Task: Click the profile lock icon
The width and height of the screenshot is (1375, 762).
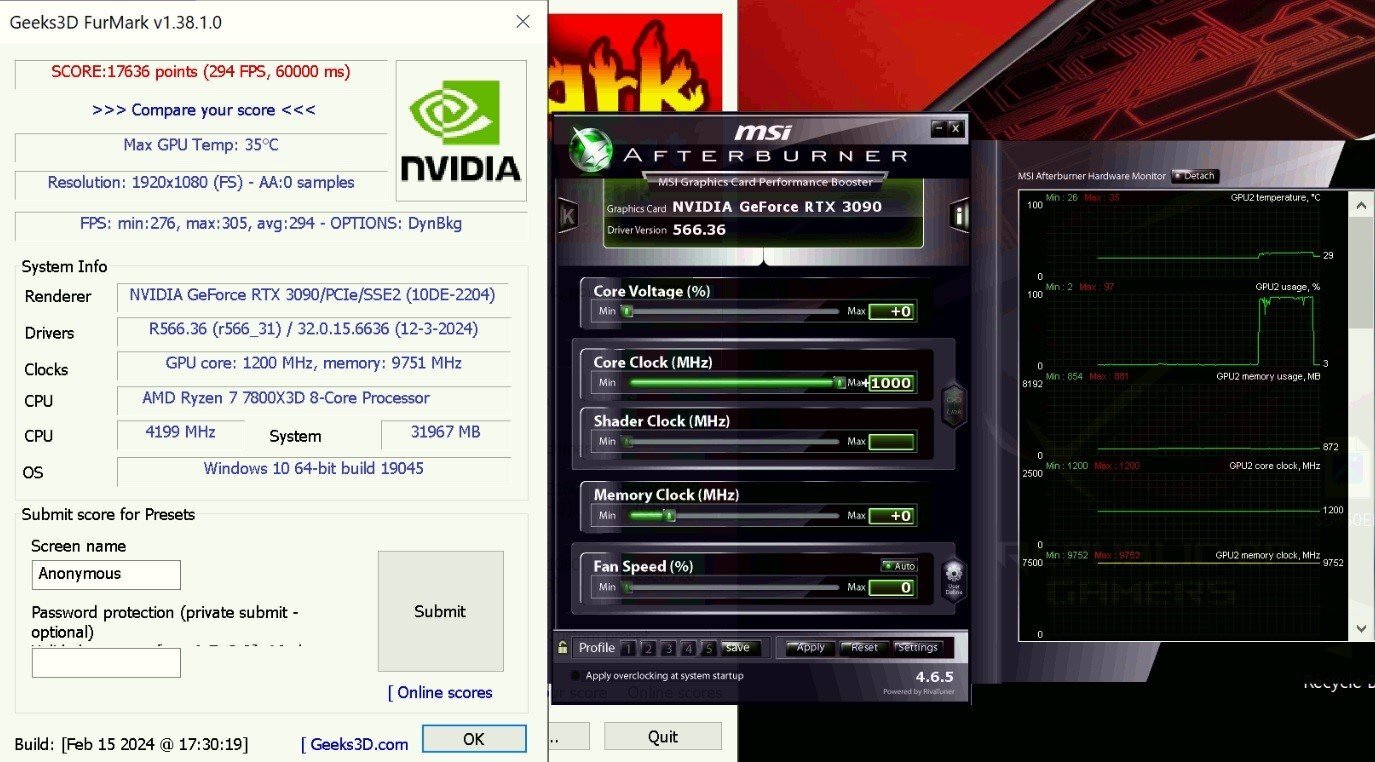Action: point(564,647)
